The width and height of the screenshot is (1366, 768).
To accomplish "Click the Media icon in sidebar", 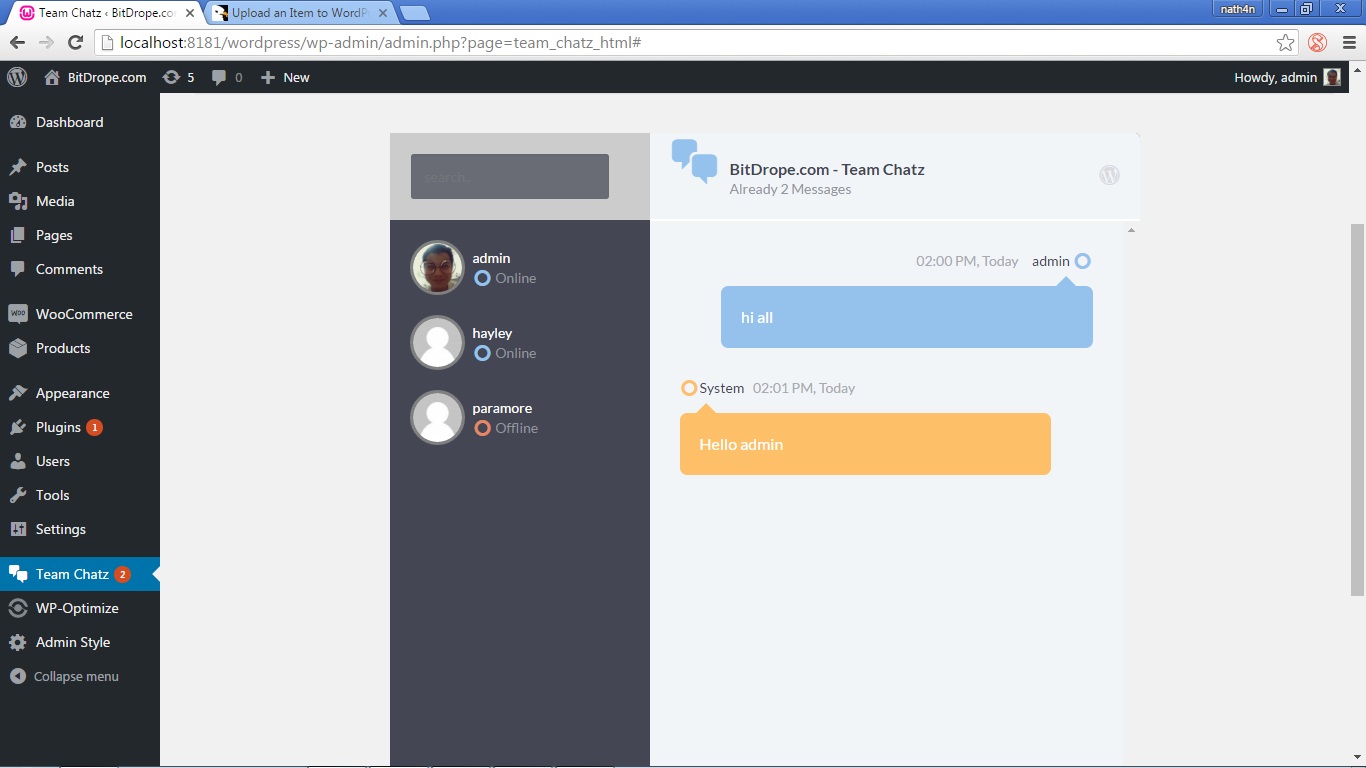I will click(18, 201).
